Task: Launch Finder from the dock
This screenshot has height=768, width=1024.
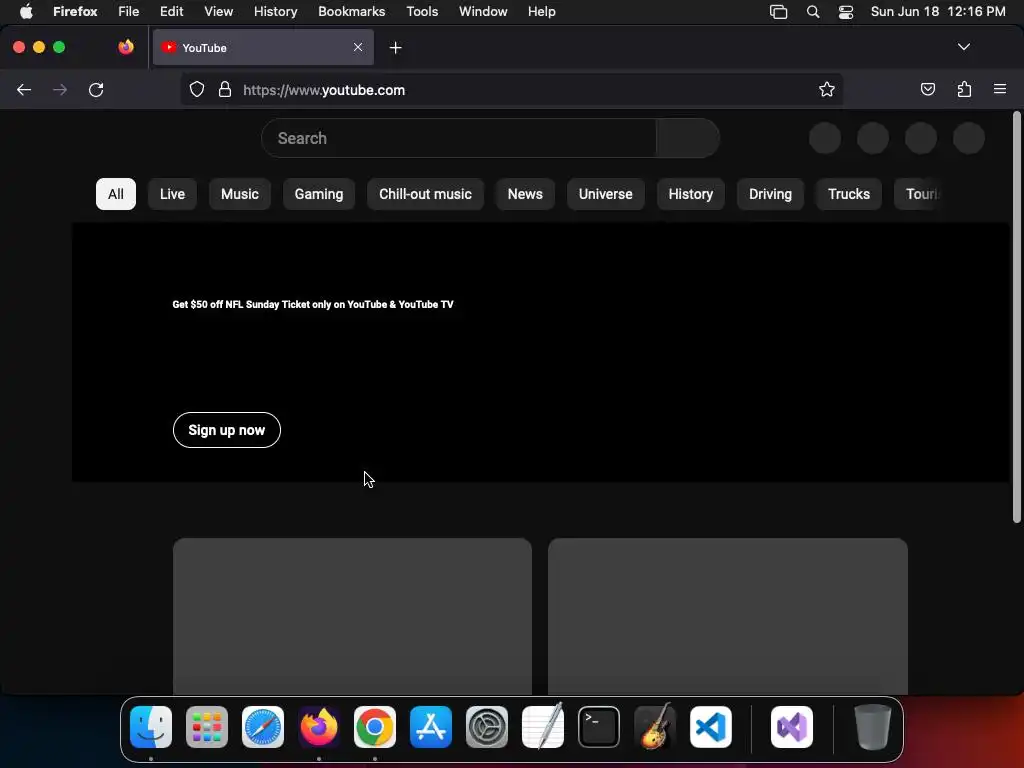Action: 151,727
